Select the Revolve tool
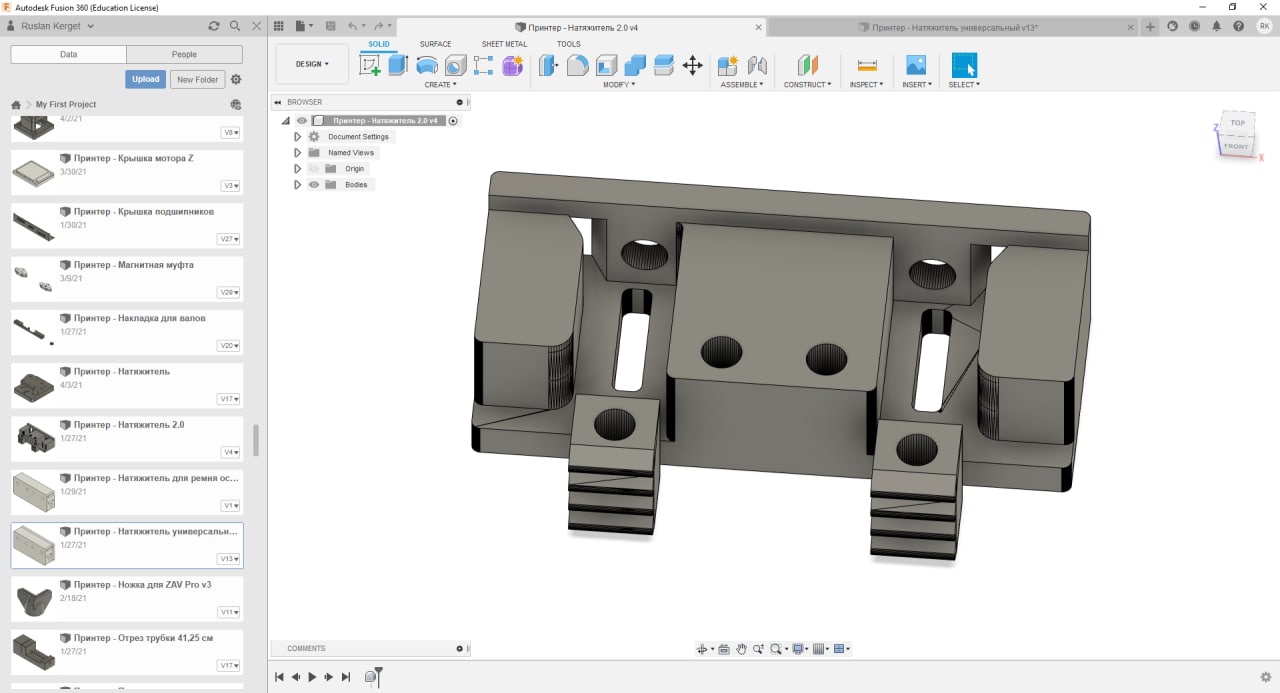The width and height of the screenshot is (1280, 693). pyautogui.click(x=427, y=66)
